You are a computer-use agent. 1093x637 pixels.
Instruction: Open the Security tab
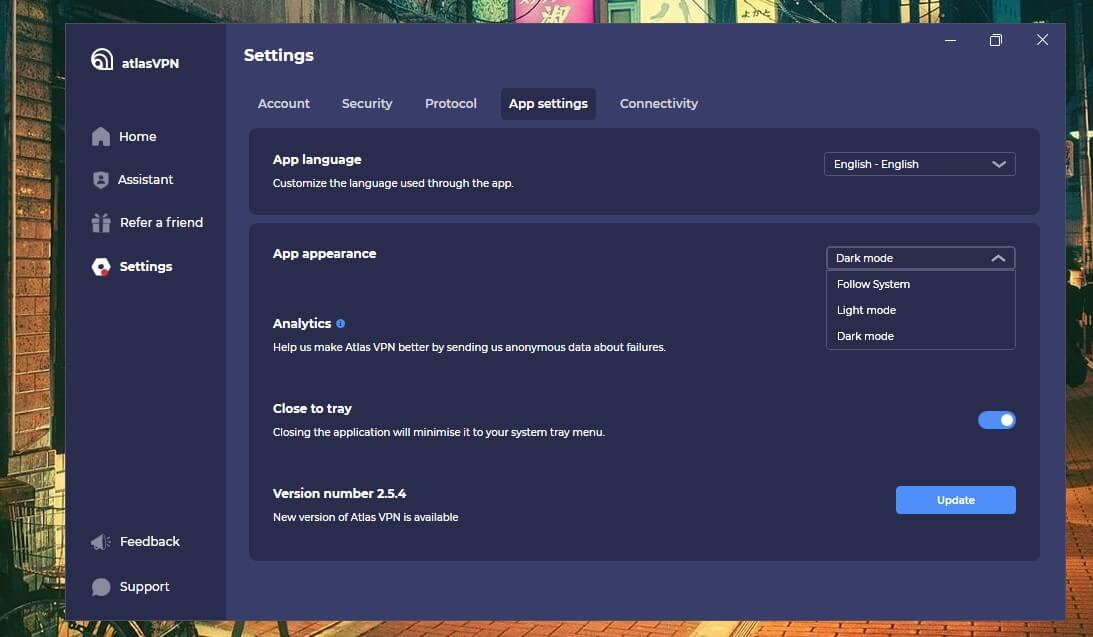367,104
